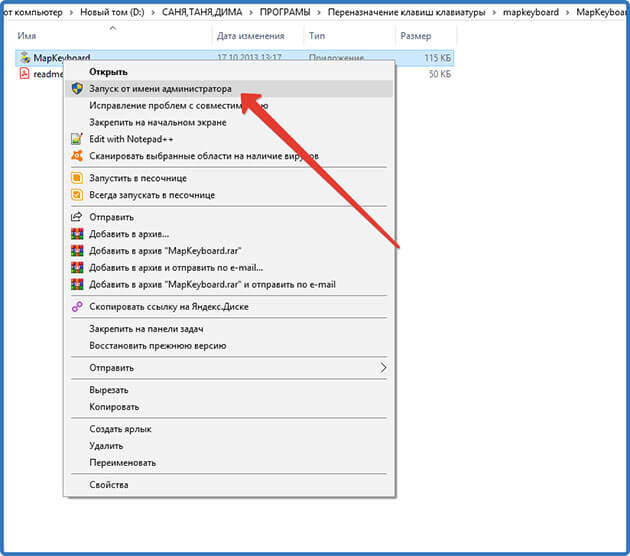Sort by the Размер column header
Screen dimensions: 630x556
coord(415,36)
